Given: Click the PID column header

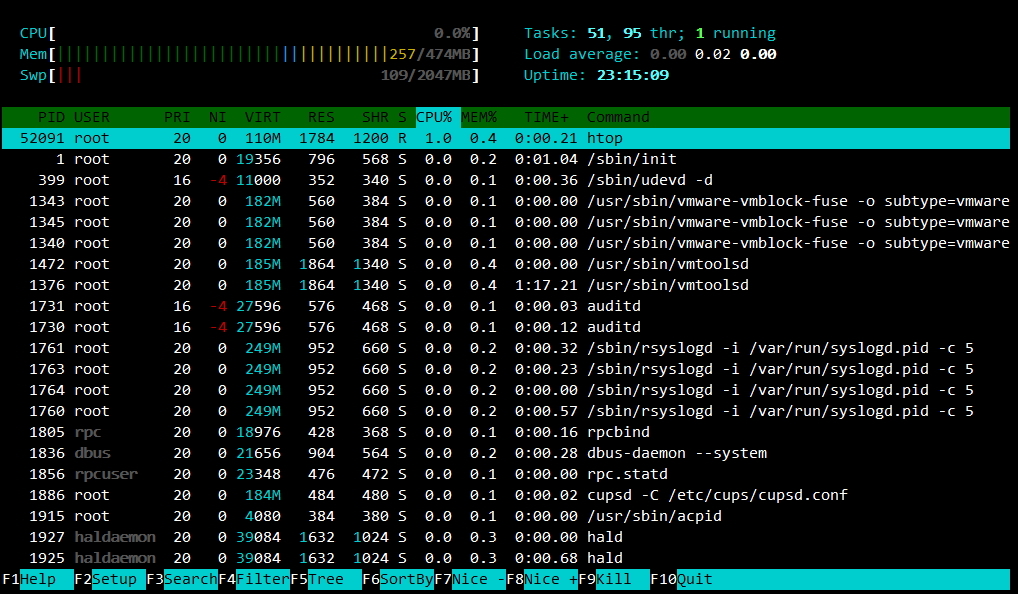Looking at the screenshot, I should point(51,117).
